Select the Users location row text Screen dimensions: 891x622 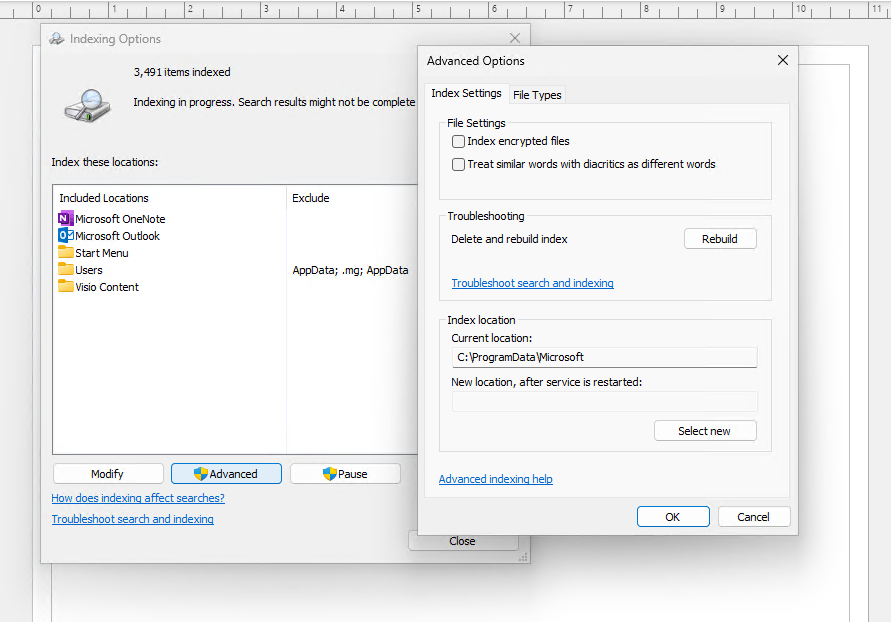pos(89,270)
